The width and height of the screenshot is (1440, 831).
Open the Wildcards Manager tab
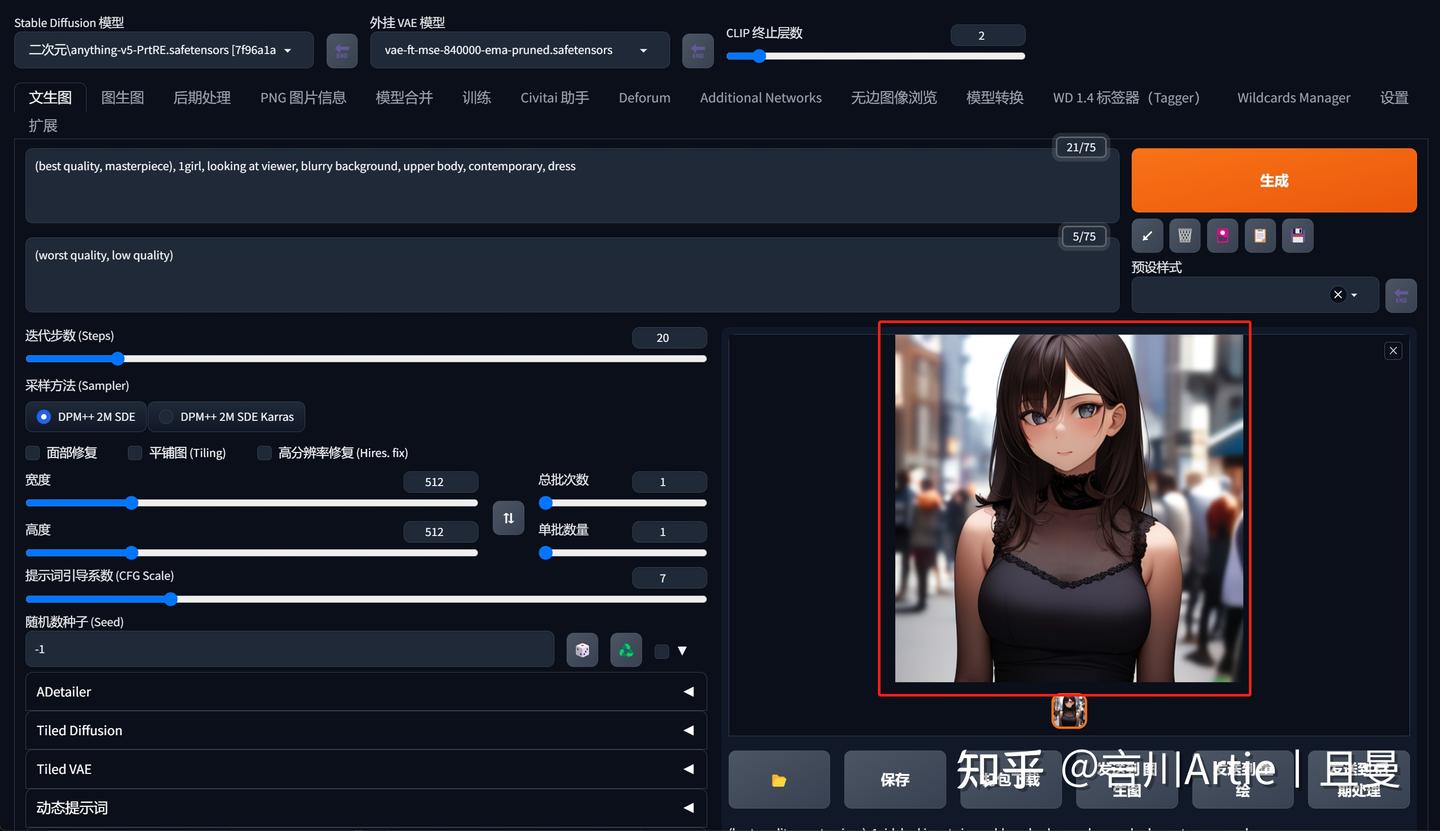(x=1294, y=97)
